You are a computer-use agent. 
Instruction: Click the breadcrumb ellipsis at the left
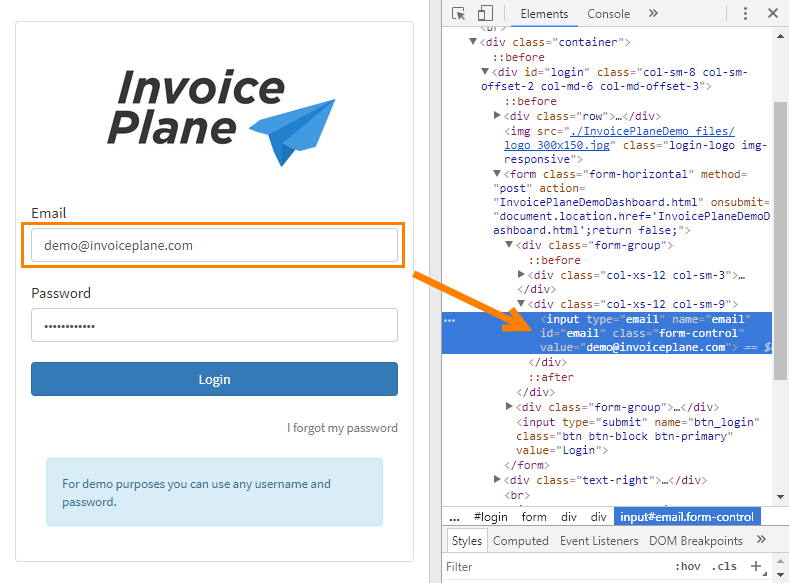coord(454,518)
